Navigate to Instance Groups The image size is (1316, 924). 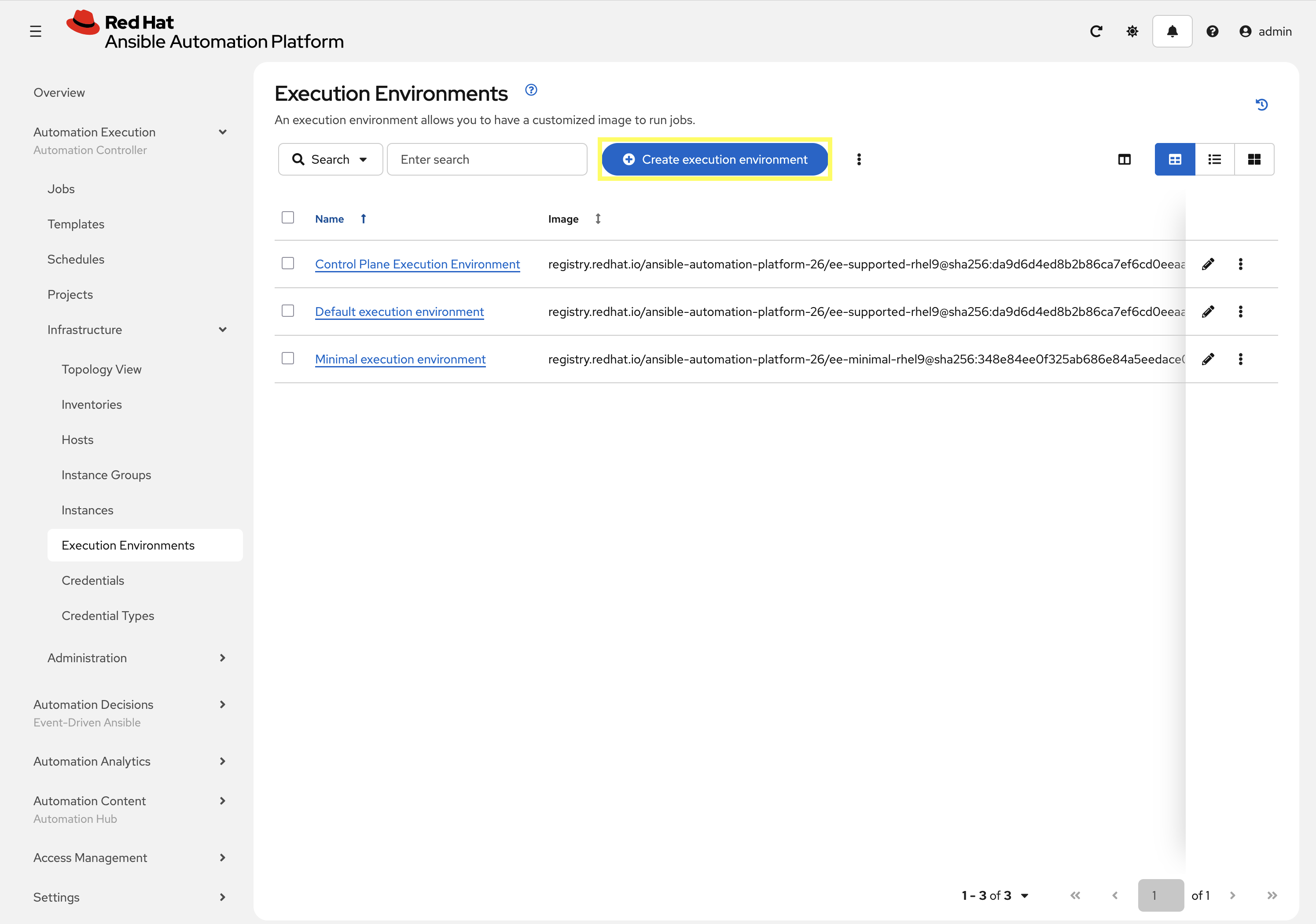click(x=106, y=474)
